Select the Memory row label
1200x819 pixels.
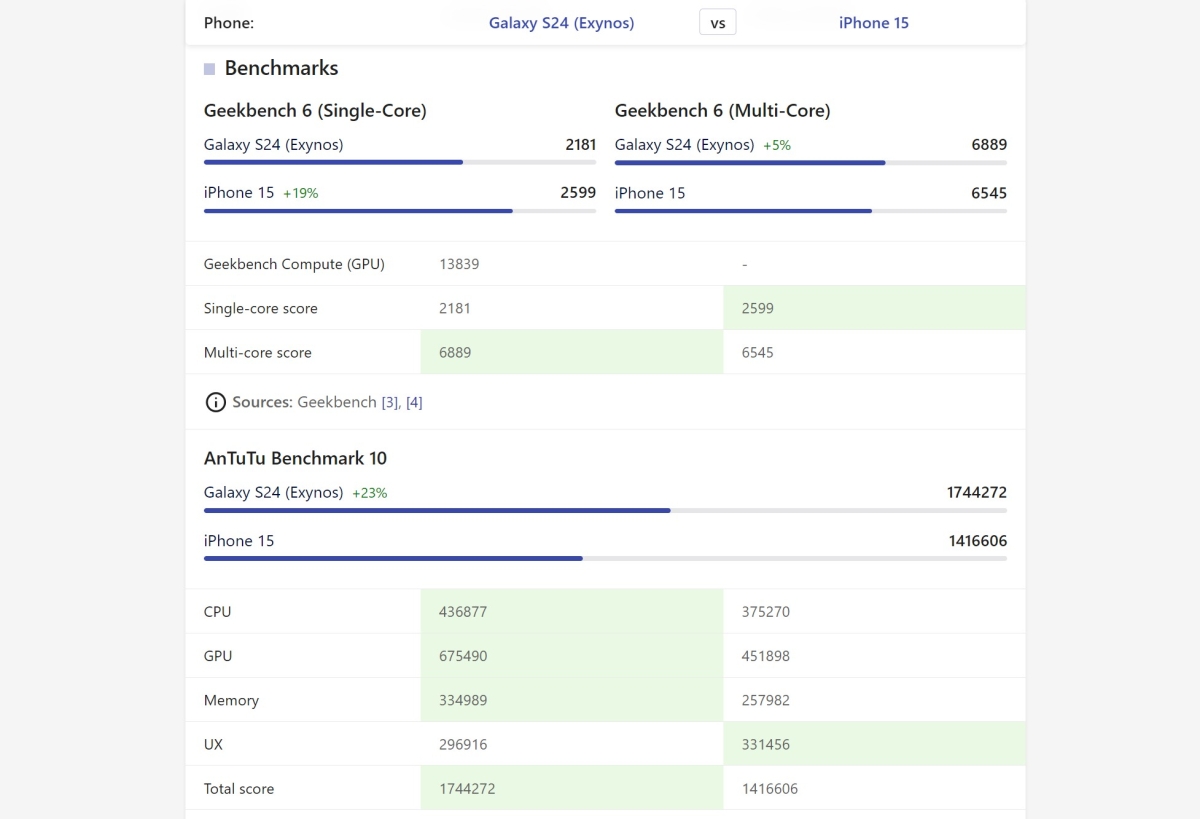tap(231, 700)
